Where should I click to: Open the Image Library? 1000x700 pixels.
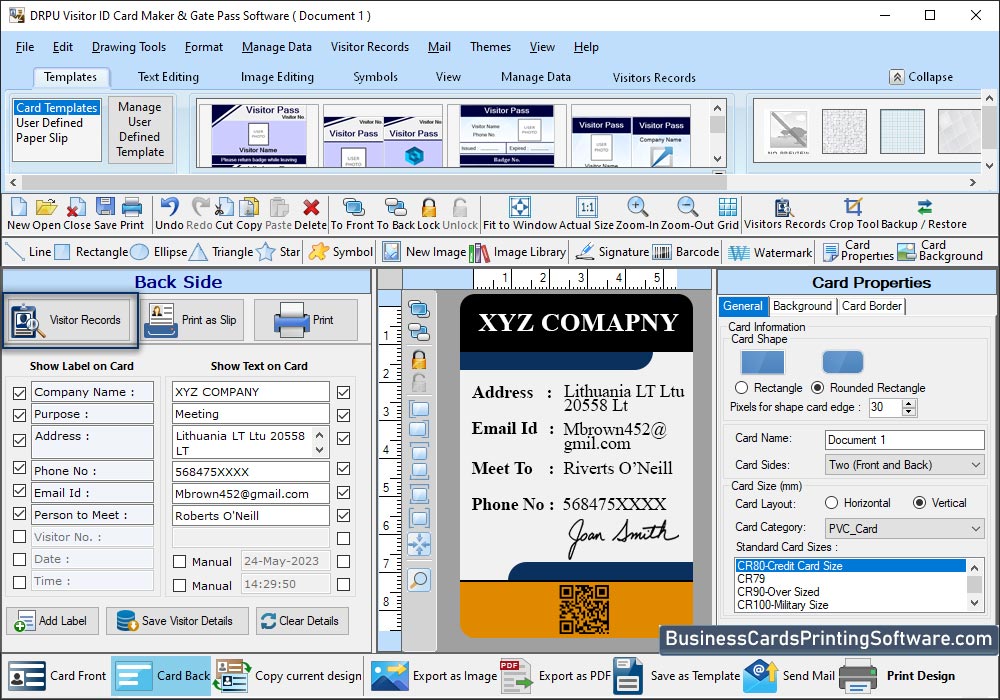[x=518, y=252]
